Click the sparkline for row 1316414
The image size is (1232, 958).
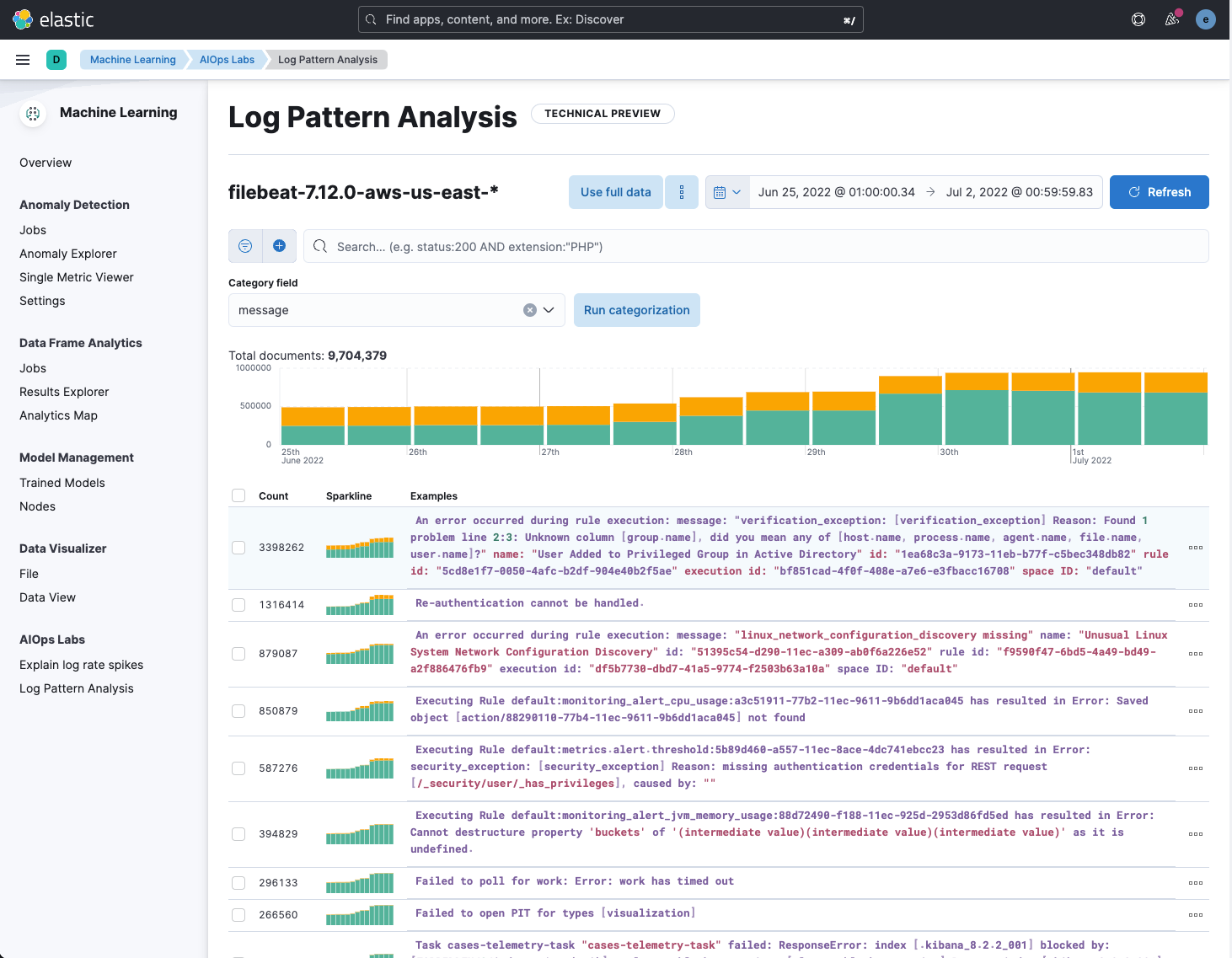pos(360,605)
